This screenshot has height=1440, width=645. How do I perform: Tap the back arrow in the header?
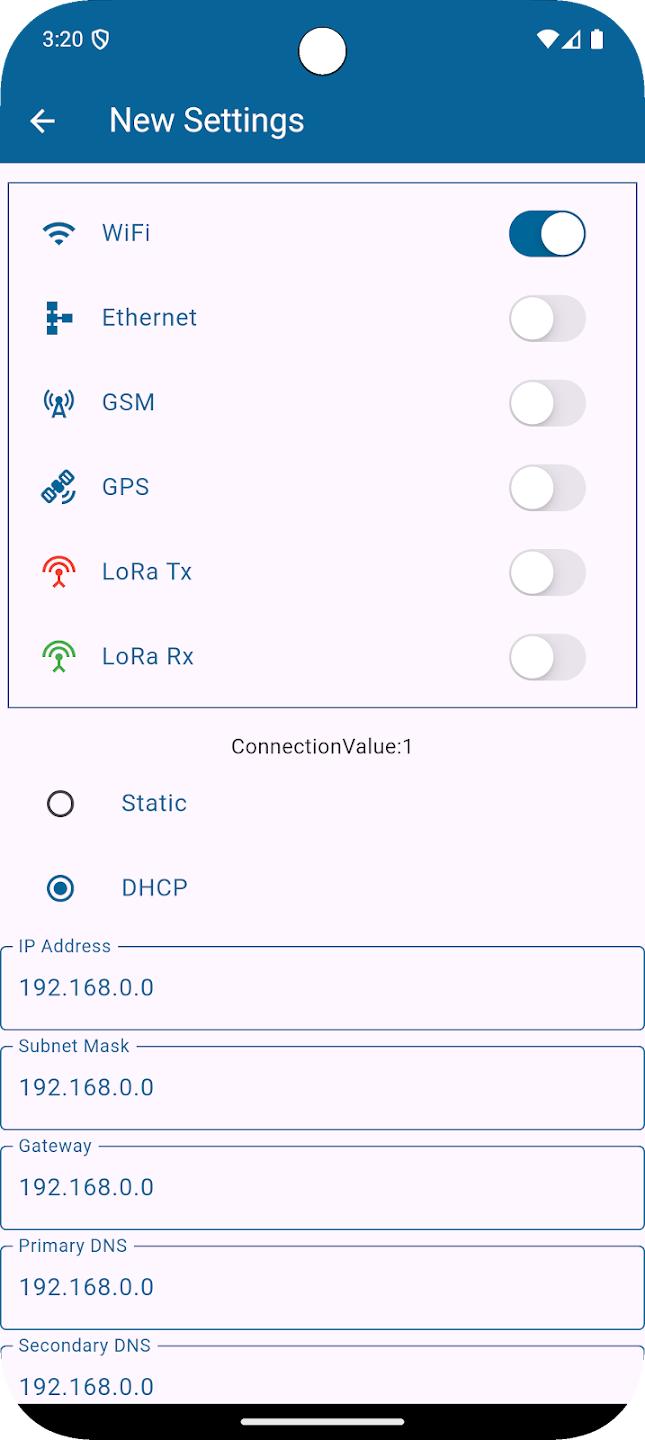coord(42,120)
